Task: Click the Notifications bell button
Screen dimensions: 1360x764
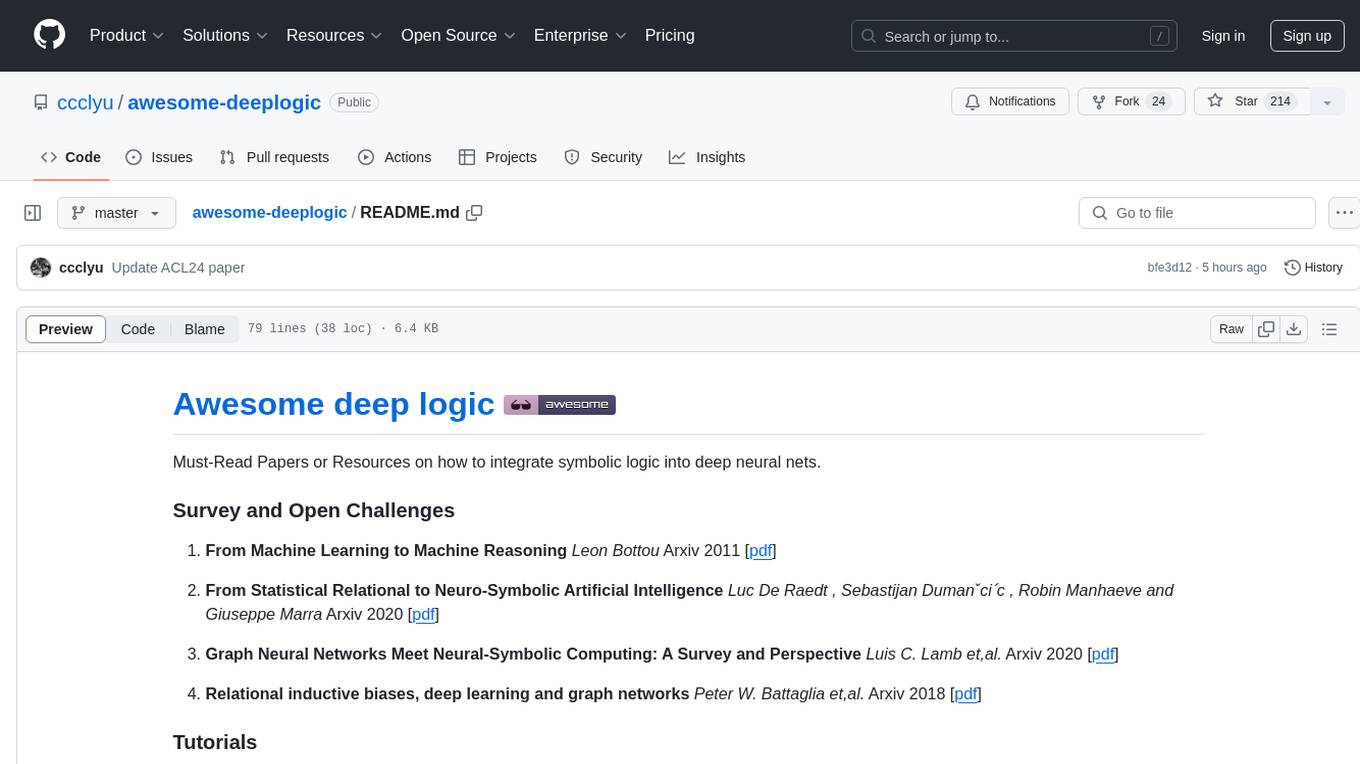Action: pyautogui.click(x=1010, y=102)
